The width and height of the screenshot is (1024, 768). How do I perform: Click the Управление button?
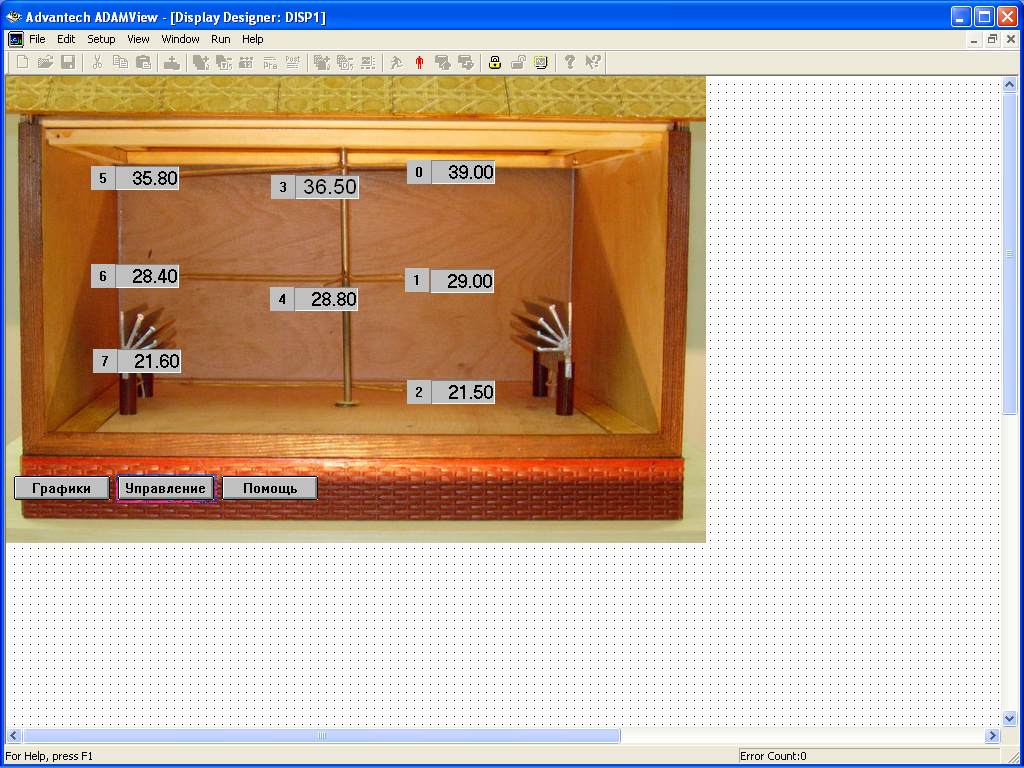166,488
